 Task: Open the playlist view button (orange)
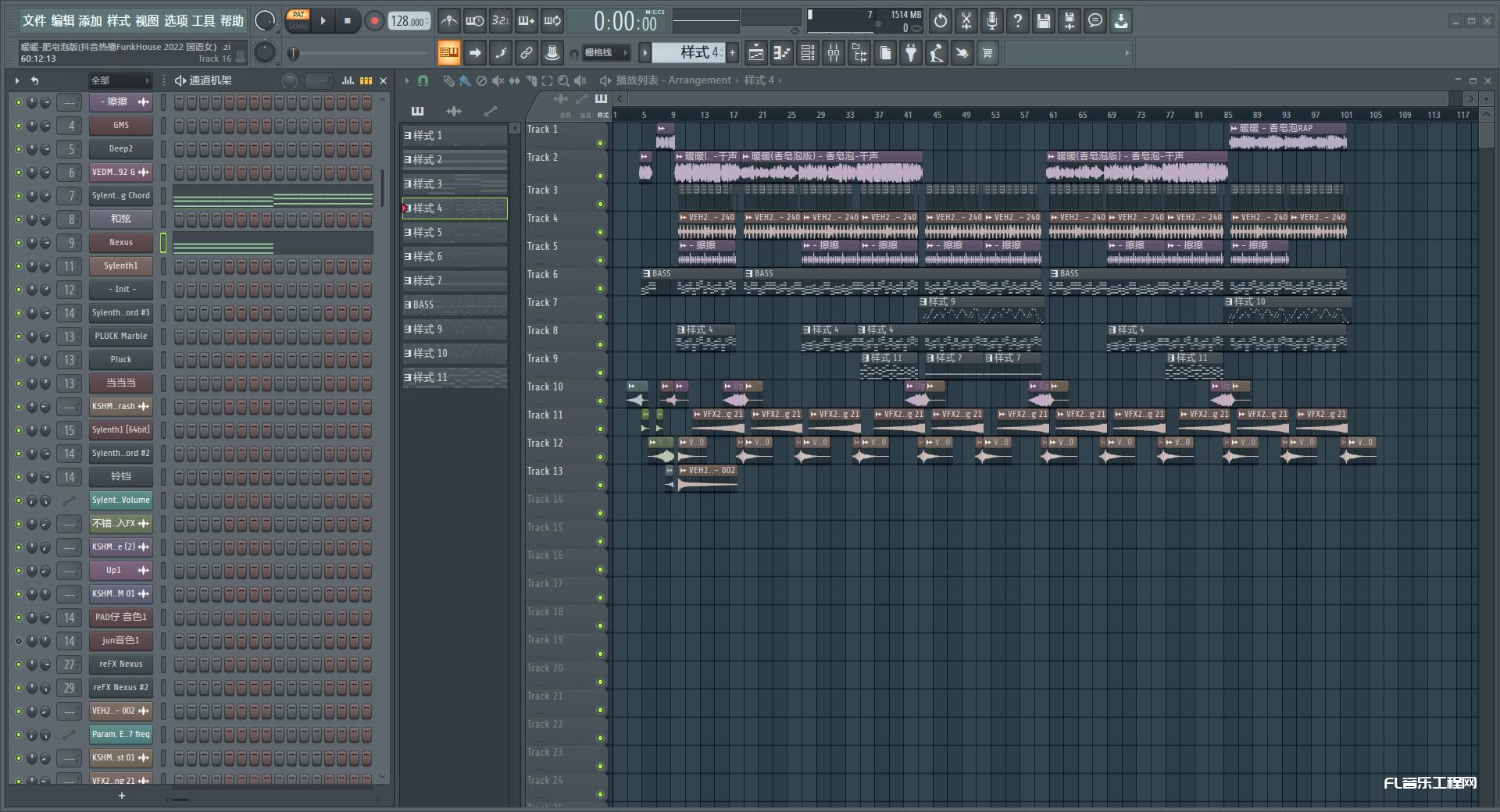(x=448, y=53)
